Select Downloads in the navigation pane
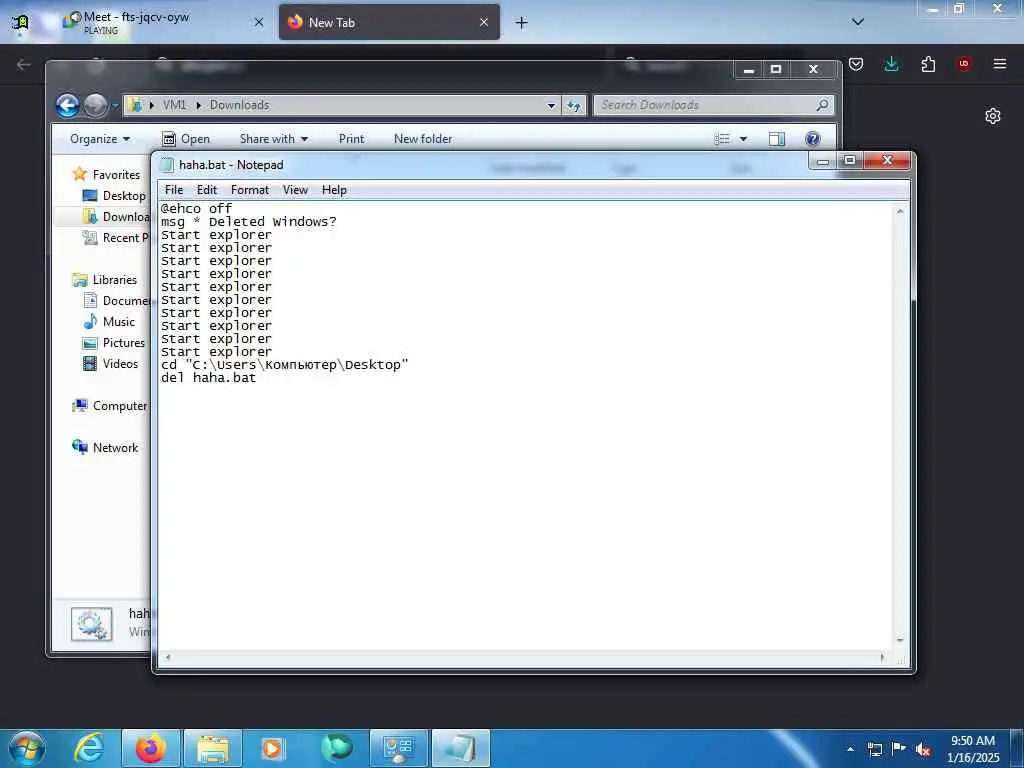Screen dimensions: 1024x768 point(116,217)
